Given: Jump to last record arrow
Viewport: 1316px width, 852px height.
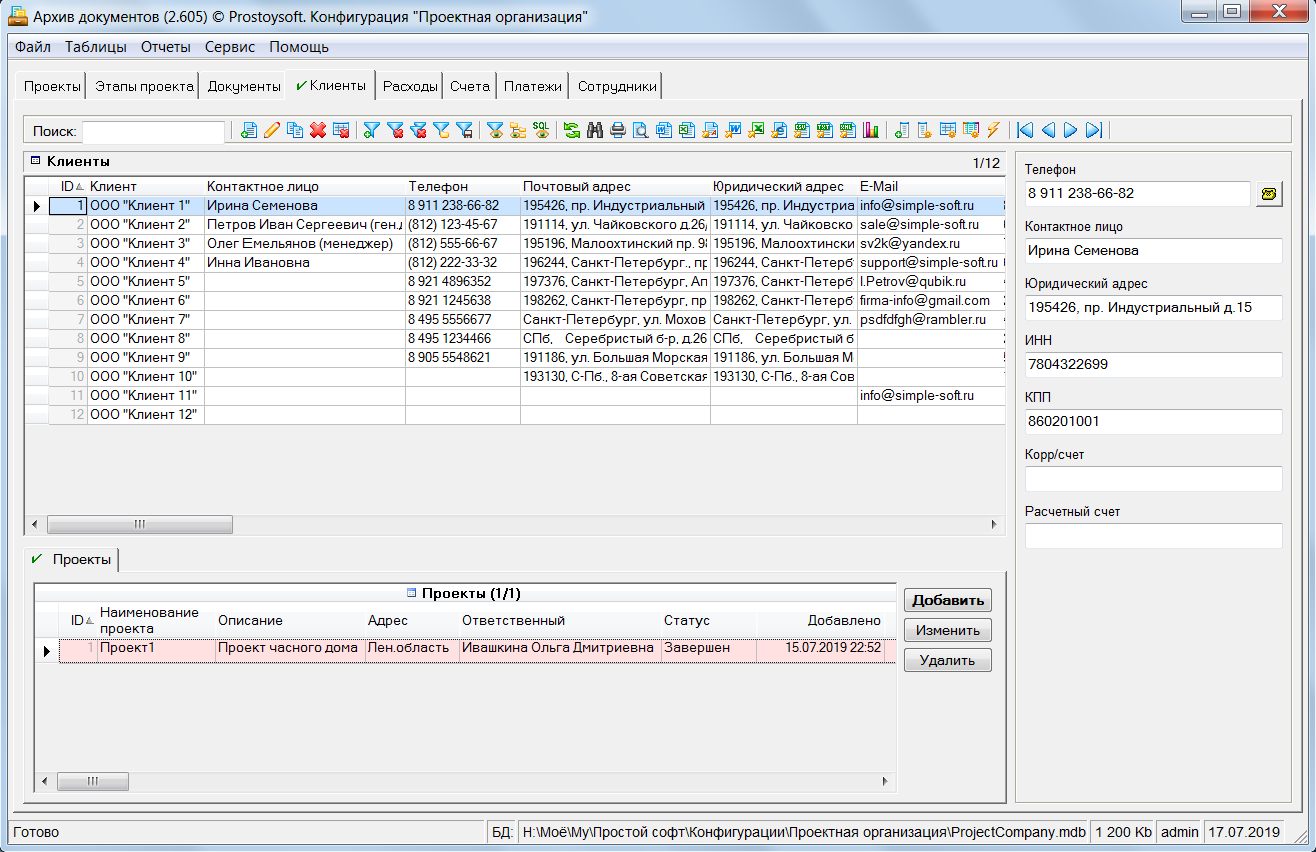Looking at the screenshot, I should click(1093, 130).
